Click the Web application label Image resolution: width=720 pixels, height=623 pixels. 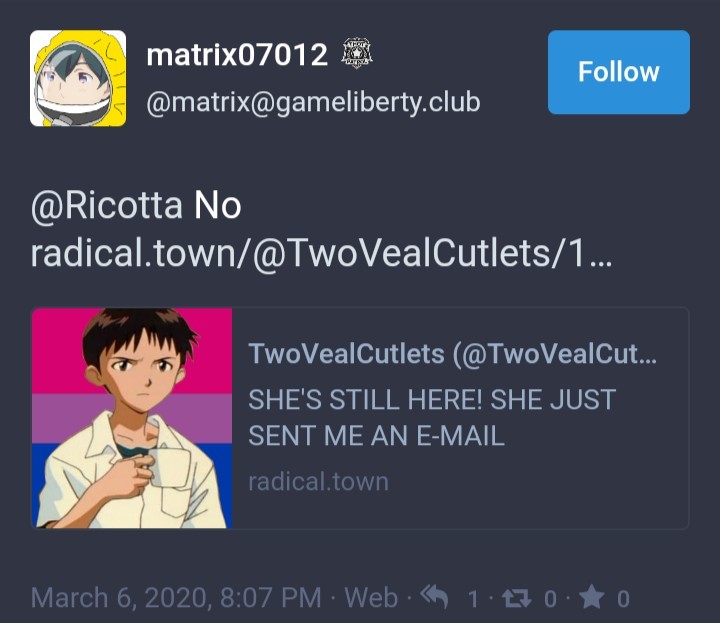pos(371,598)
